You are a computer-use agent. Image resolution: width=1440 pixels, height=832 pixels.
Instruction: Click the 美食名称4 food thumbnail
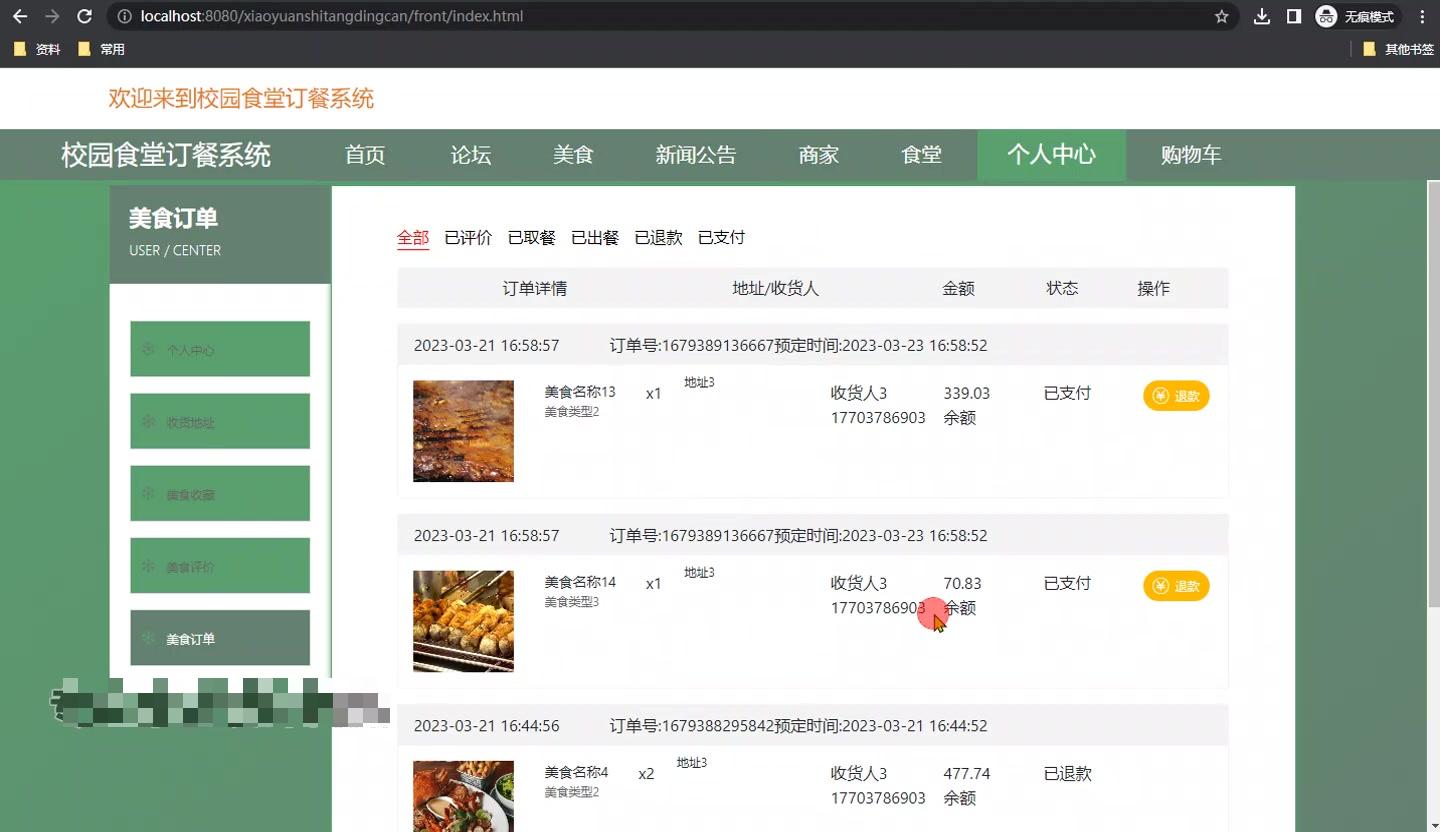click(463, 796)
